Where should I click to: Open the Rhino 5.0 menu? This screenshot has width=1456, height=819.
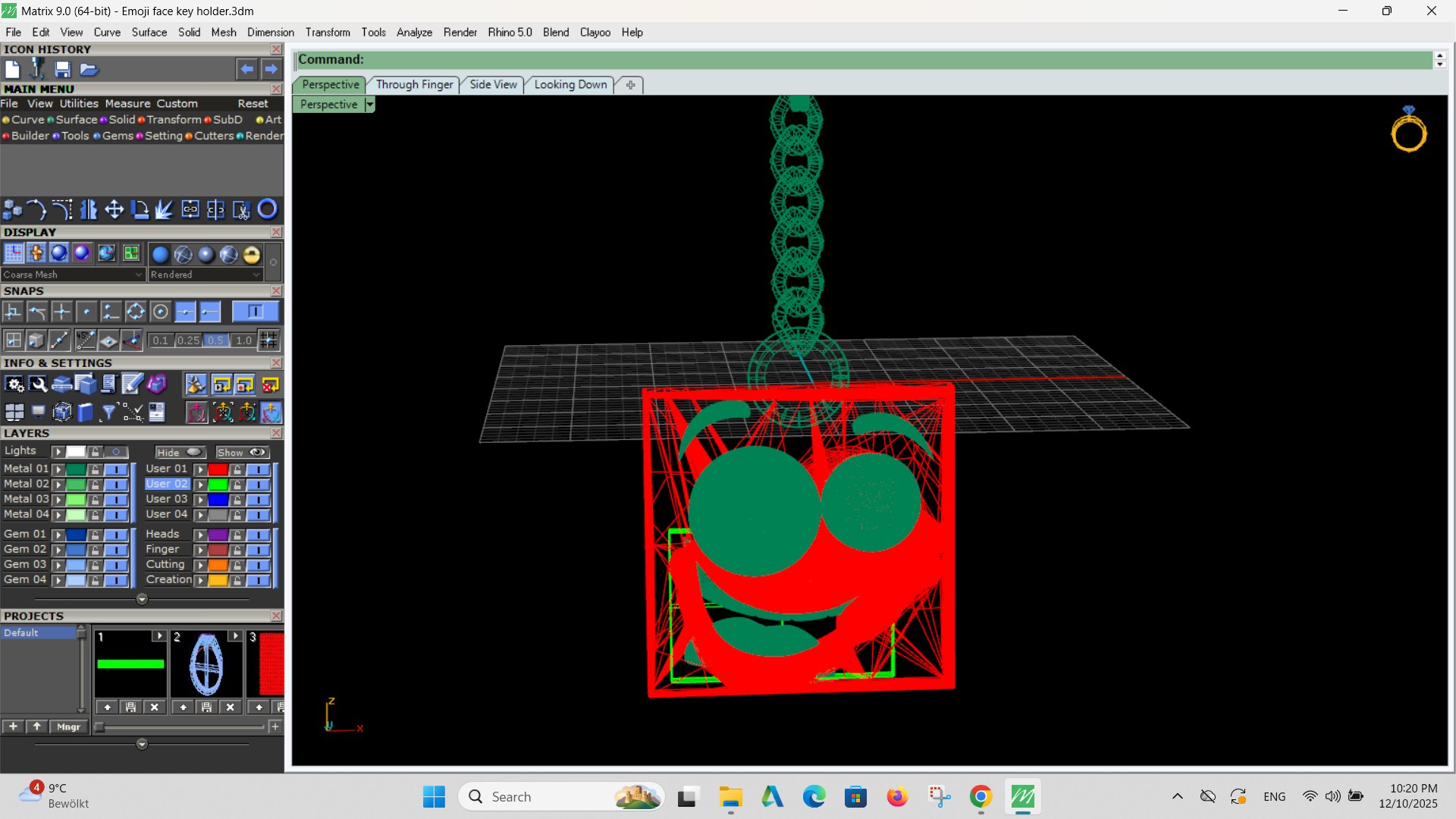(x=510, y=33)
